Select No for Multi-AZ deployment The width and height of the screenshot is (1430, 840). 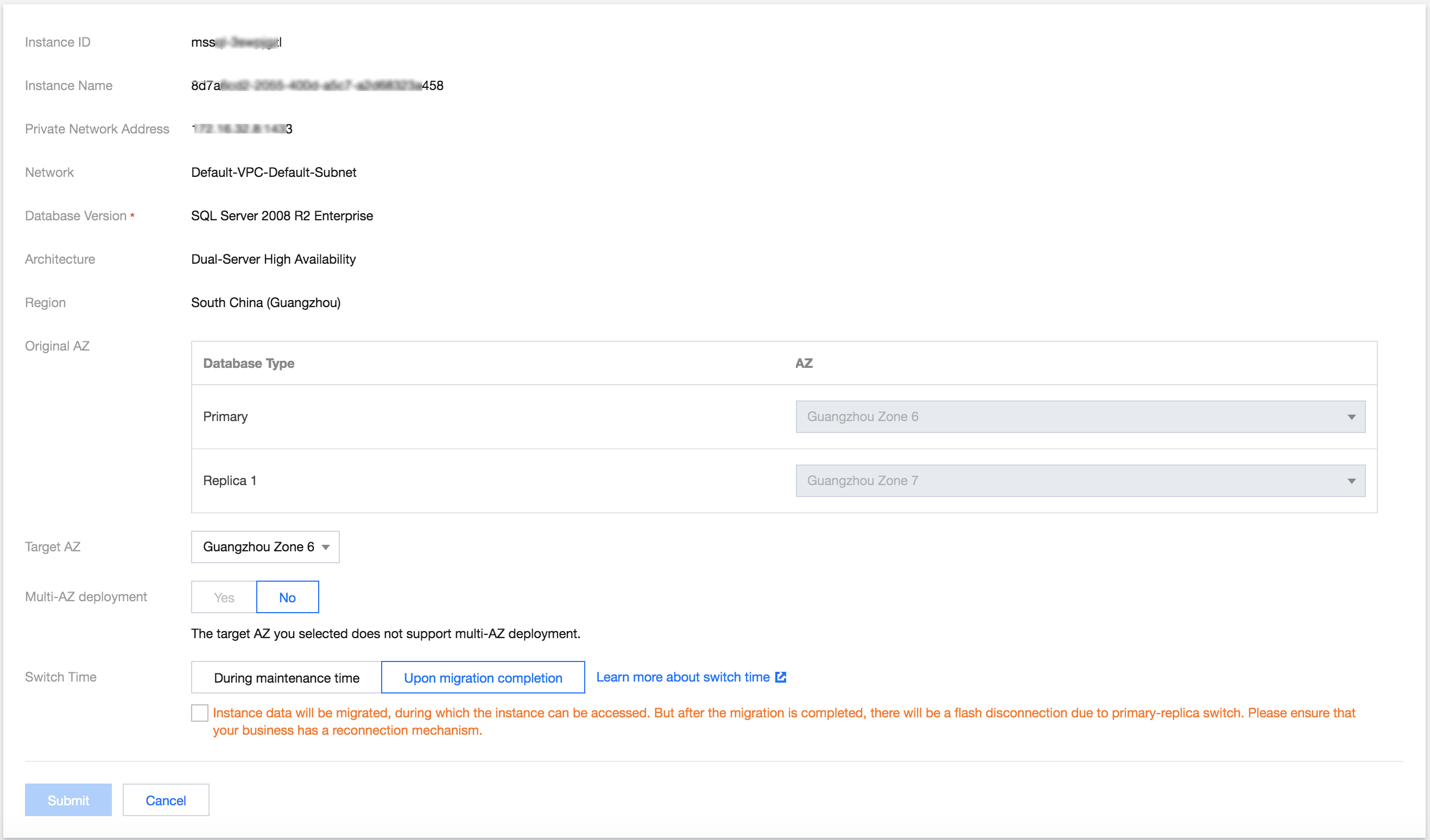287,597
